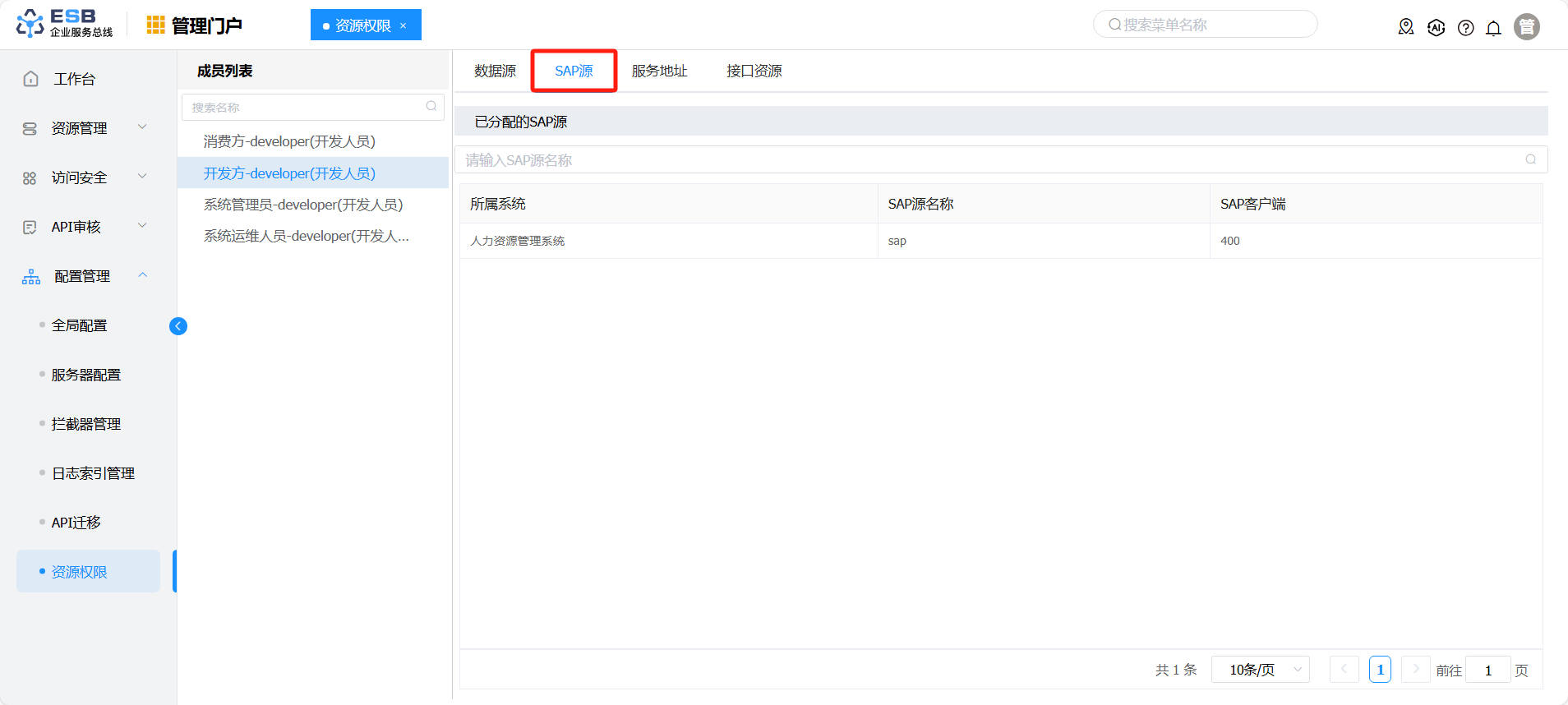1568x705 pixels.
Task: Click page 1 pagination button
Action: pyautogui.click(x=1380, y=670)
